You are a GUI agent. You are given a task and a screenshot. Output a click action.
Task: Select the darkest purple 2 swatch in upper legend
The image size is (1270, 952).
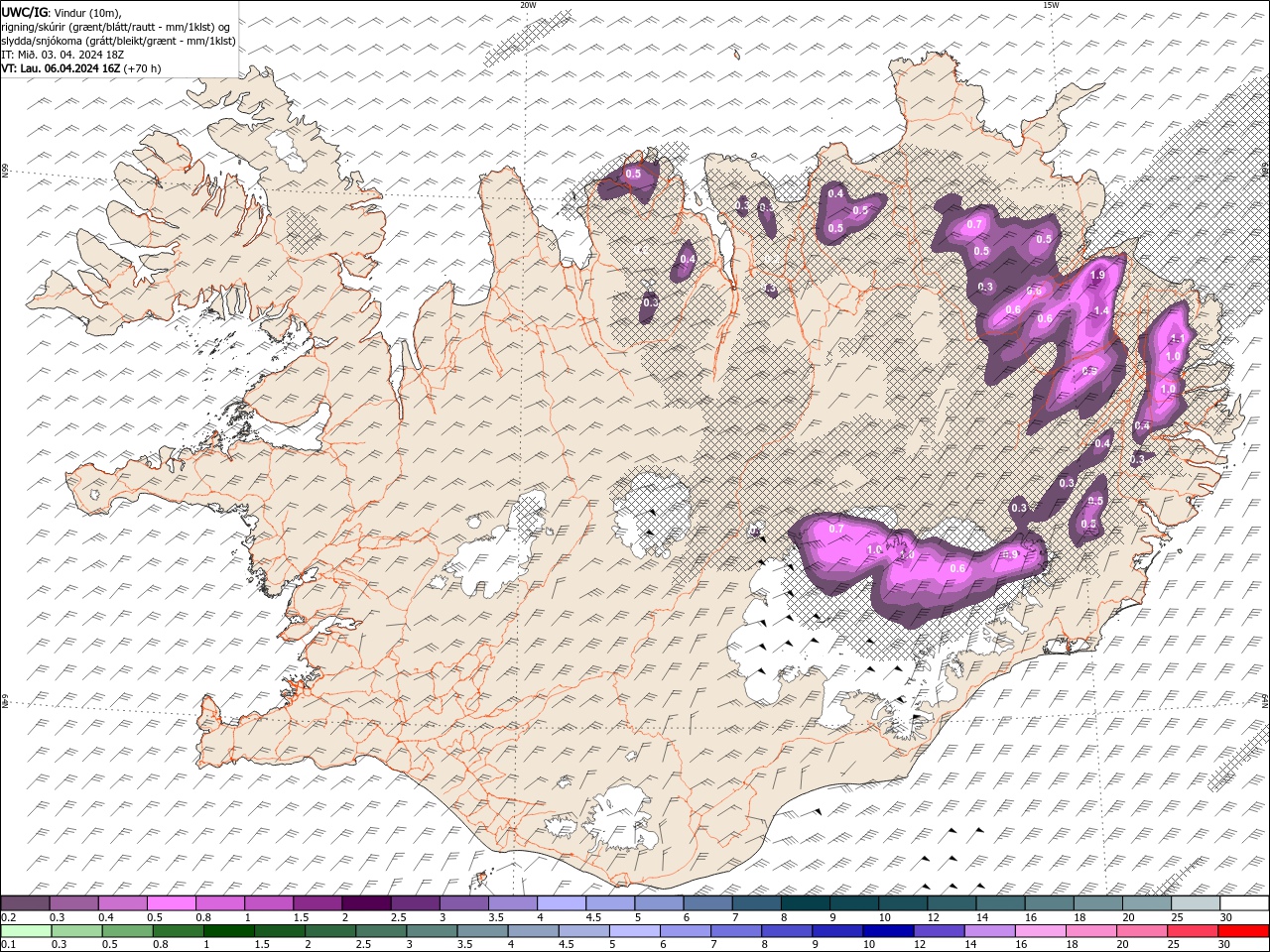[x=366, y=903]
